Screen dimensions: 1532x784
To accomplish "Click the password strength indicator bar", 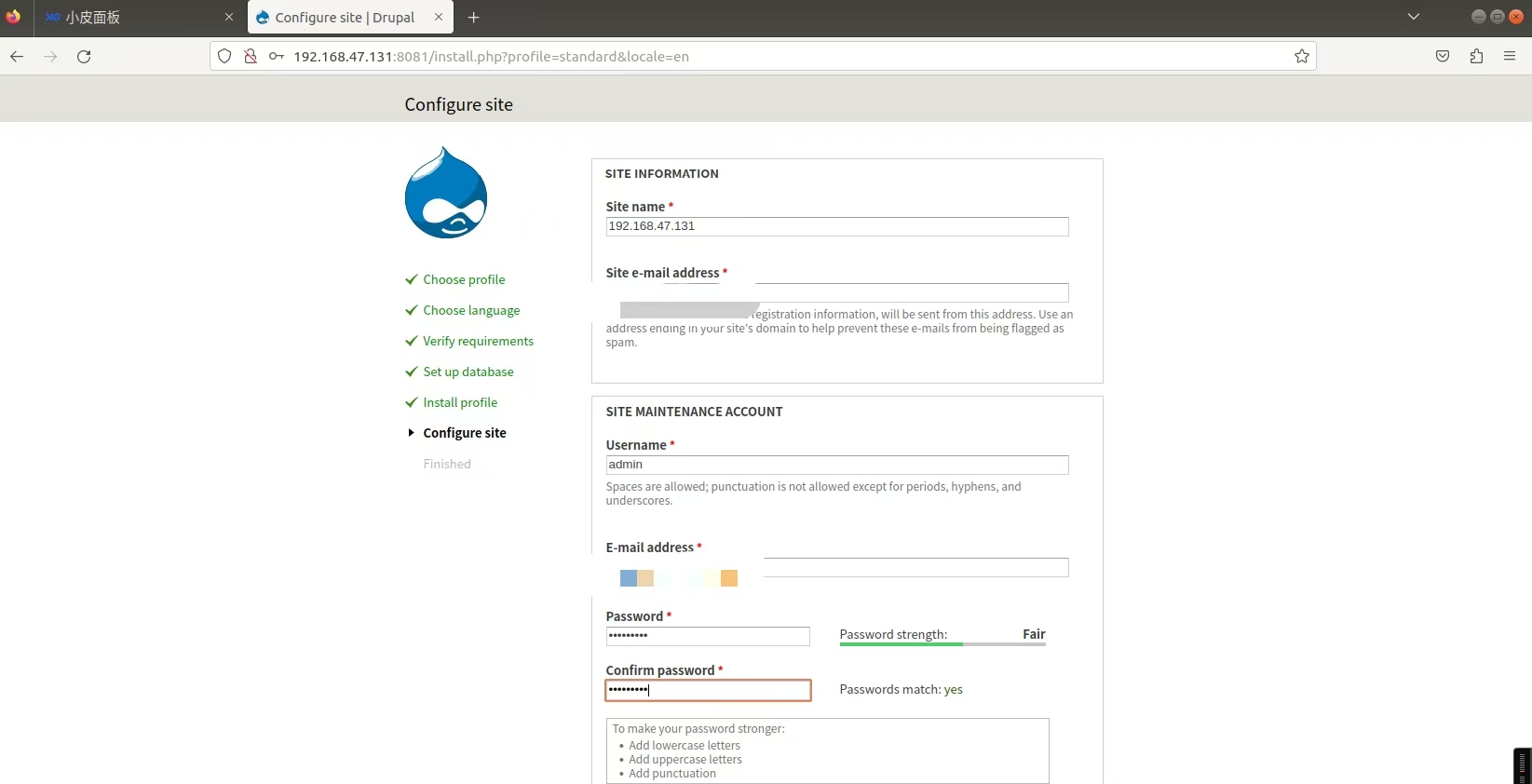I will (x=942, y=644).
